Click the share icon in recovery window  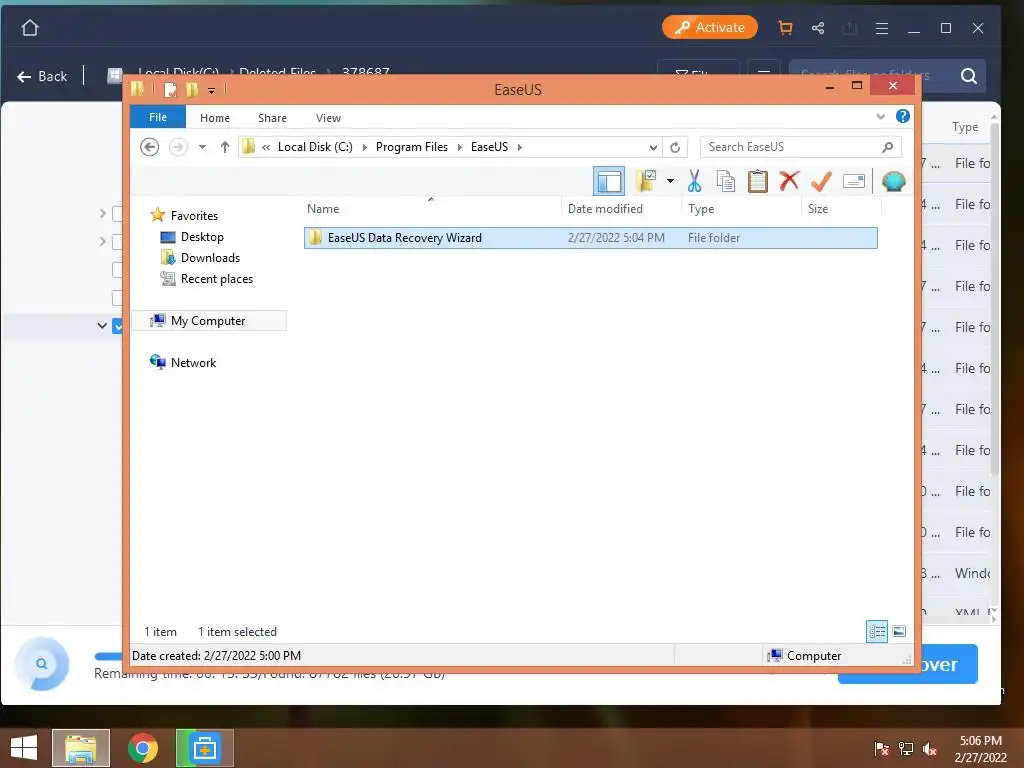(818, 27)
